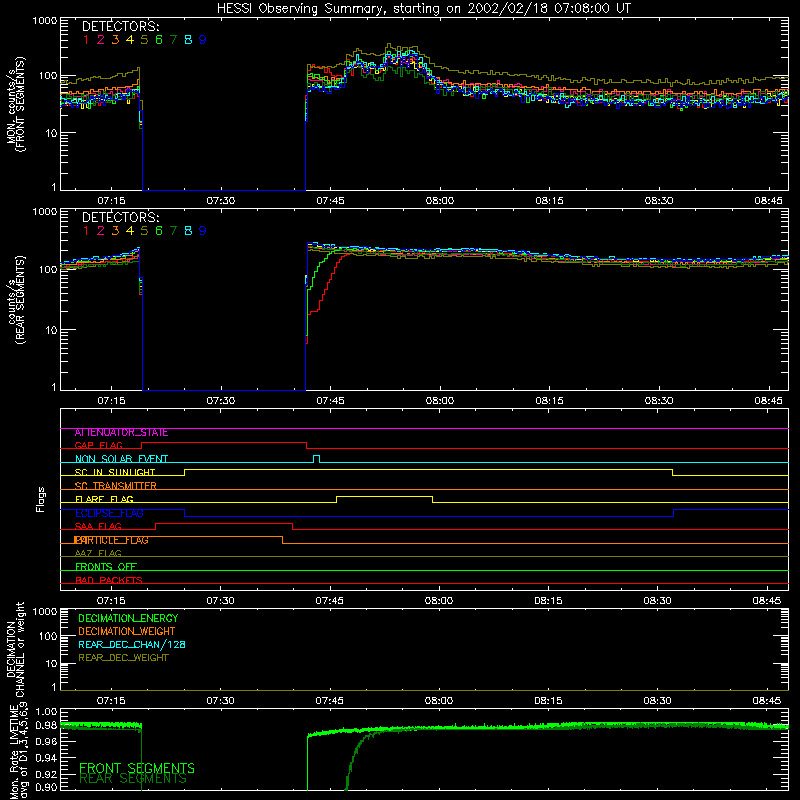This screenshot has width=800, height=800.
Task: Click the SC_IN_SUNLIGHT flag label
Action: (x=115, y=472)
